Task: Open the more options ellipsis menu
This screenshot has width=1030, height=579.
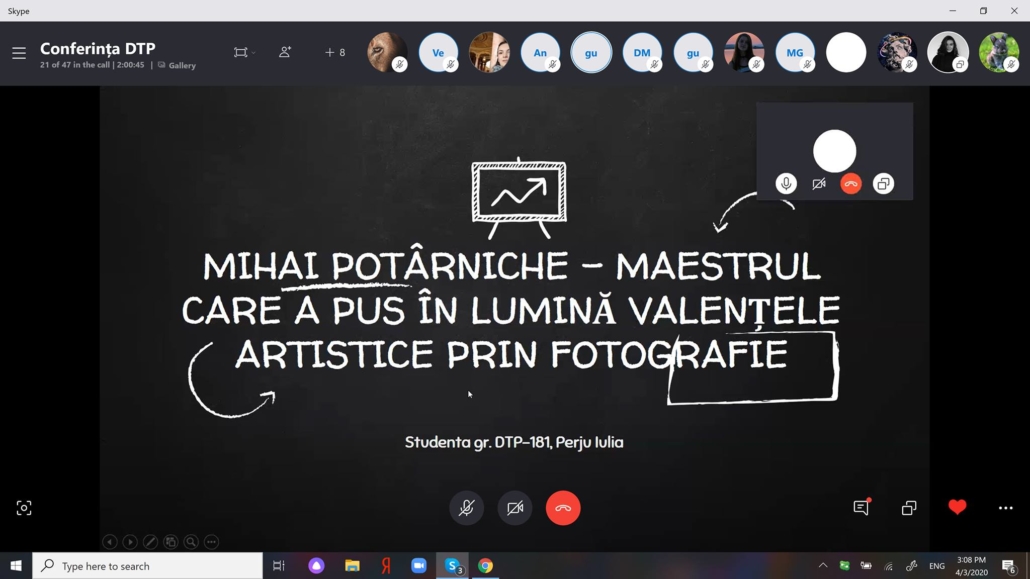Action: (1005, 508)
